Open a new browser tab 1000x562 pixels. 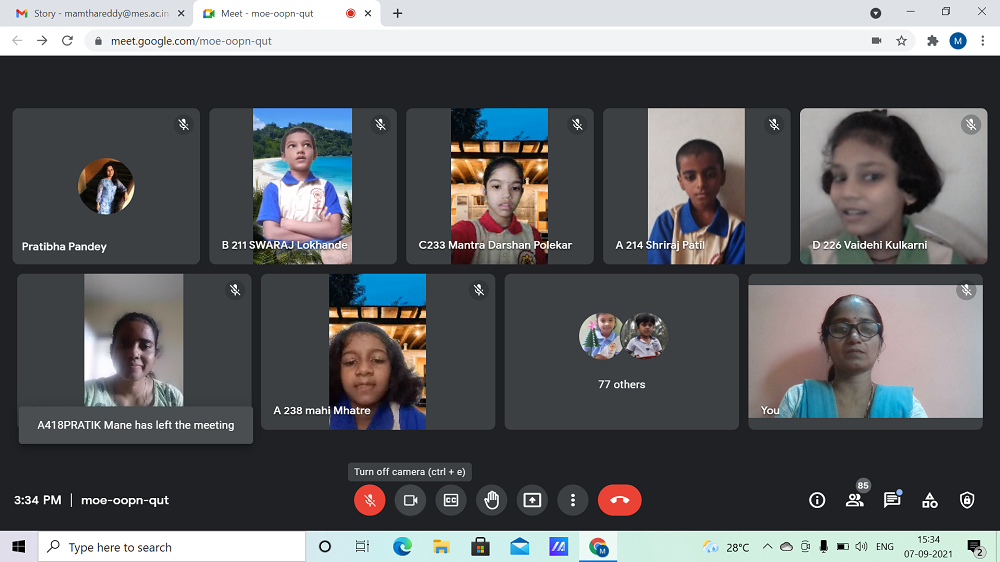[398, 13]
